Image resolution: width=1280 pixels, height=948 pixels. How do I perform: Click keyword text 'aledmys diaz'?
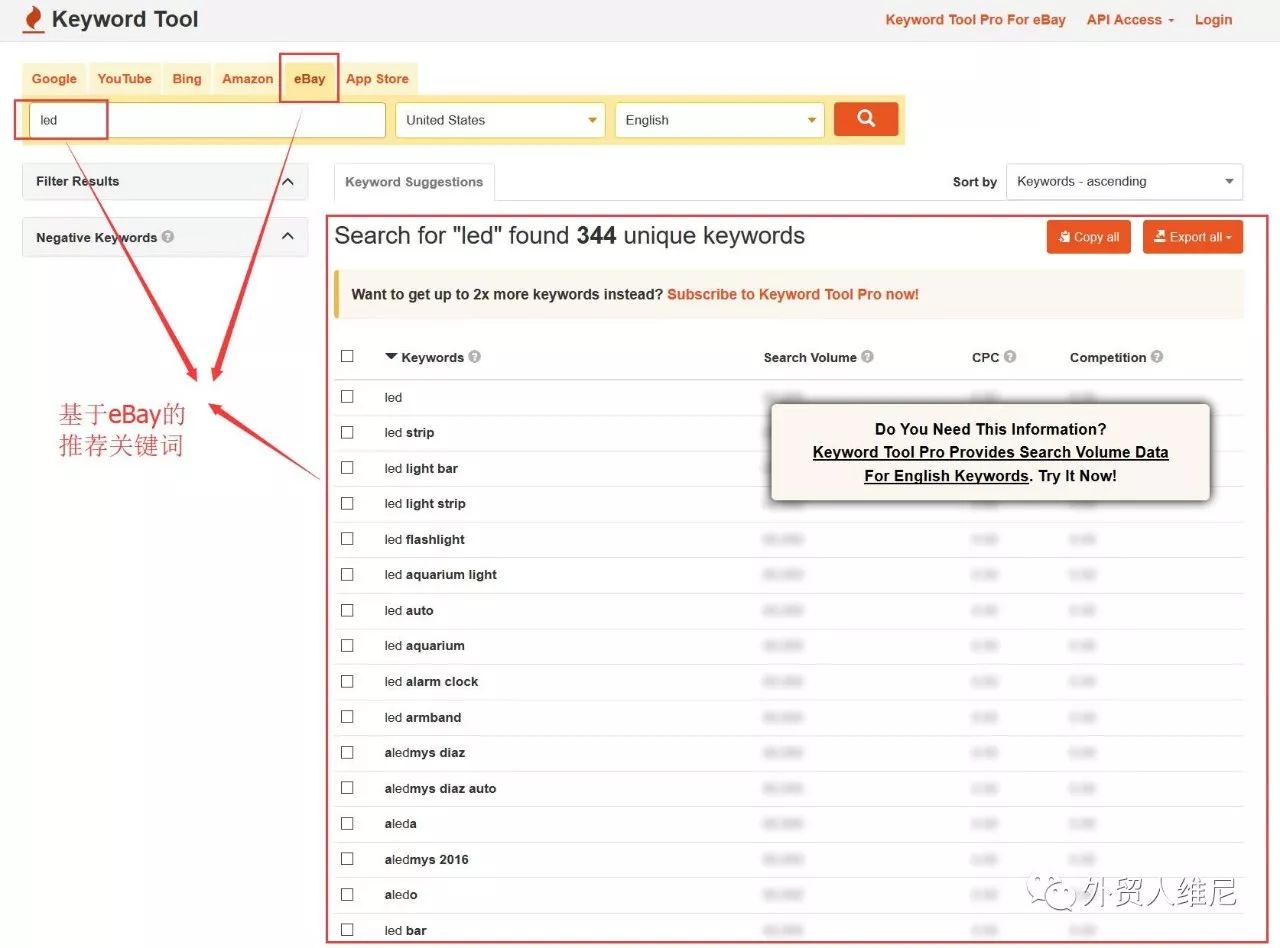424,752
